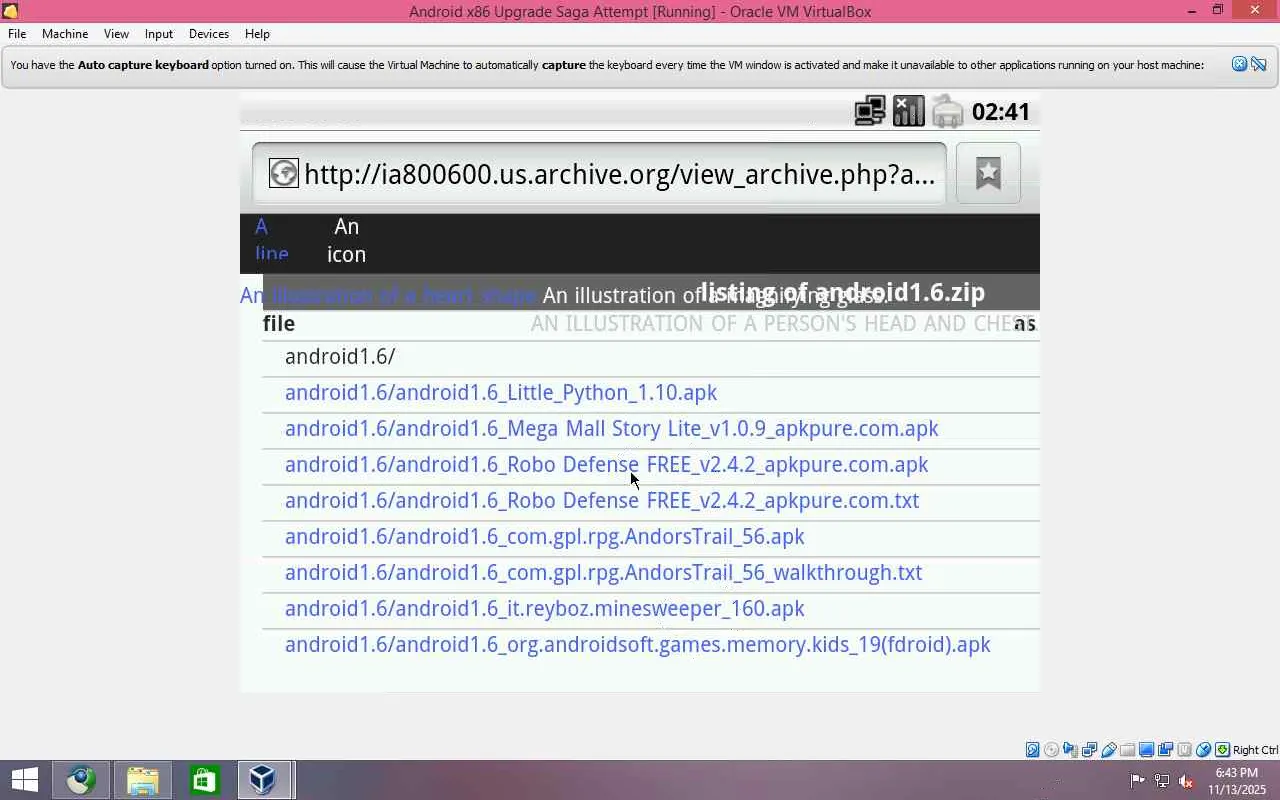The height and width of the screenshot is (800, 1280).
Task: Click the VirtualBox taskbar button
Action: pyautogui.click(x=265, y=780)
